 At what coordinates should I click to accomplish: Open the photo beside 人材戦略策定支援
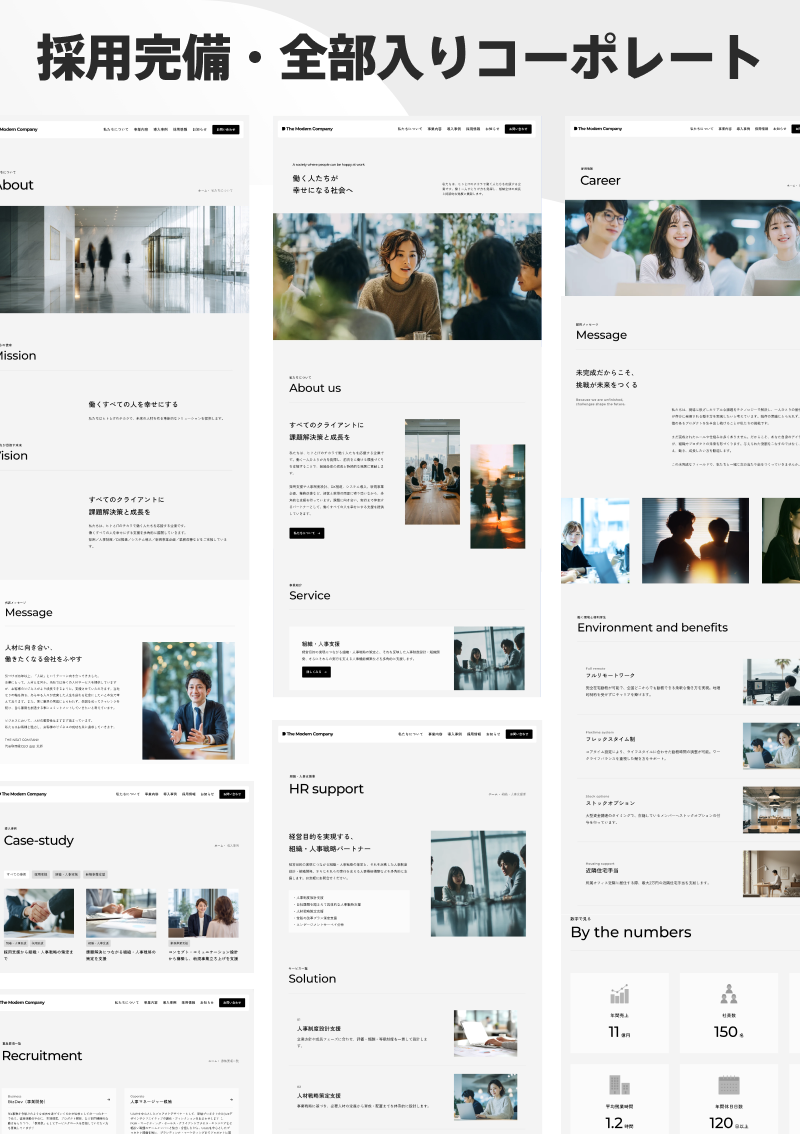coord(485,1096)
